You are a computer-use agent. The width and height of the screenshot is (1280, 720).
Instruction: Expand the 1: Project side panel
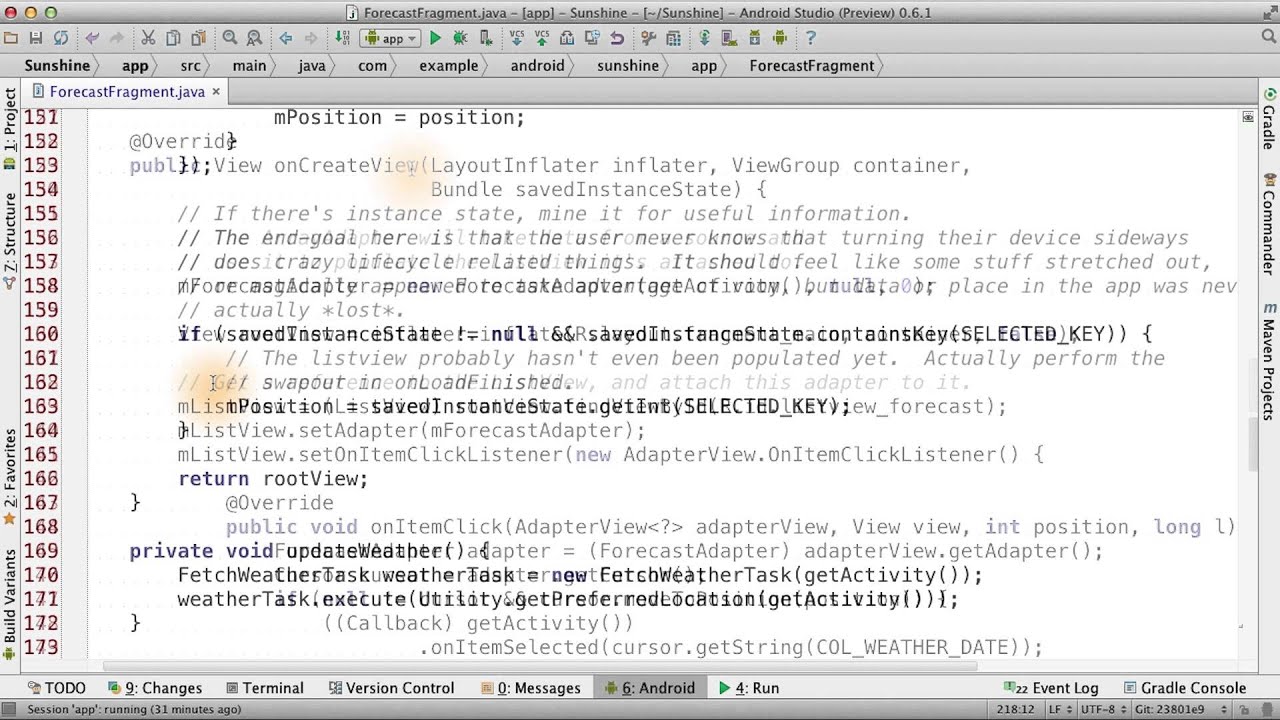point(10,126)
